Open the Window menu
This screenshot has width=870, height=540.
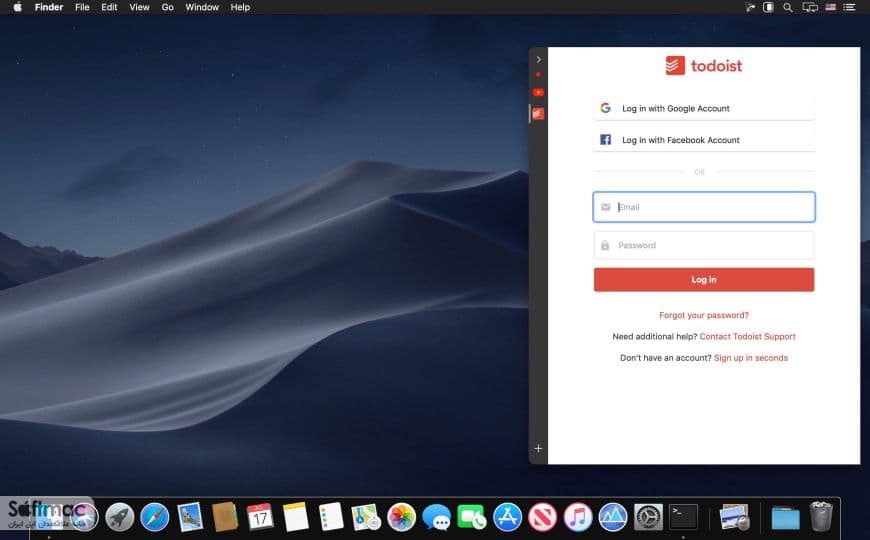(202, 7)
